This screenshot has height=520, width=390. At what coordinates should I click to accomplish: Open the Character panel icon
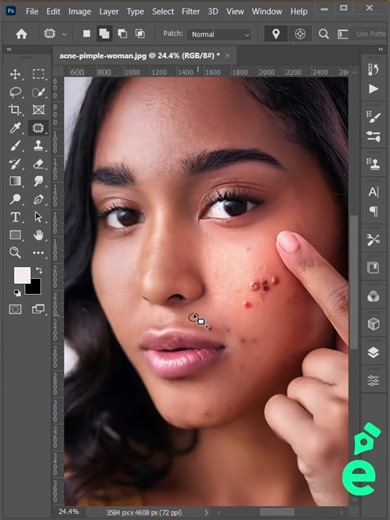(373, 192)
